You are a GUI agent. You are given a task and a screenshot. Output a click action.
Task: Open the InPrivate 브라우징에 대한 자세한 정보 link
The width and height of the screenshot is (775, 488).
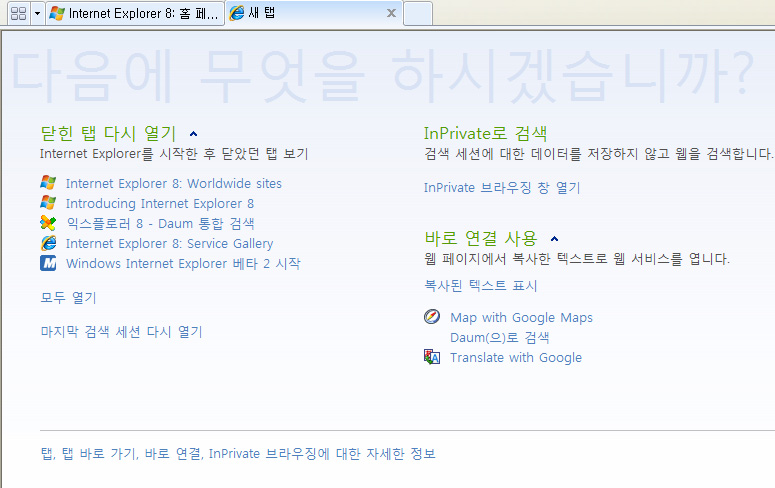pyautogui.click(x=238, y=453)
